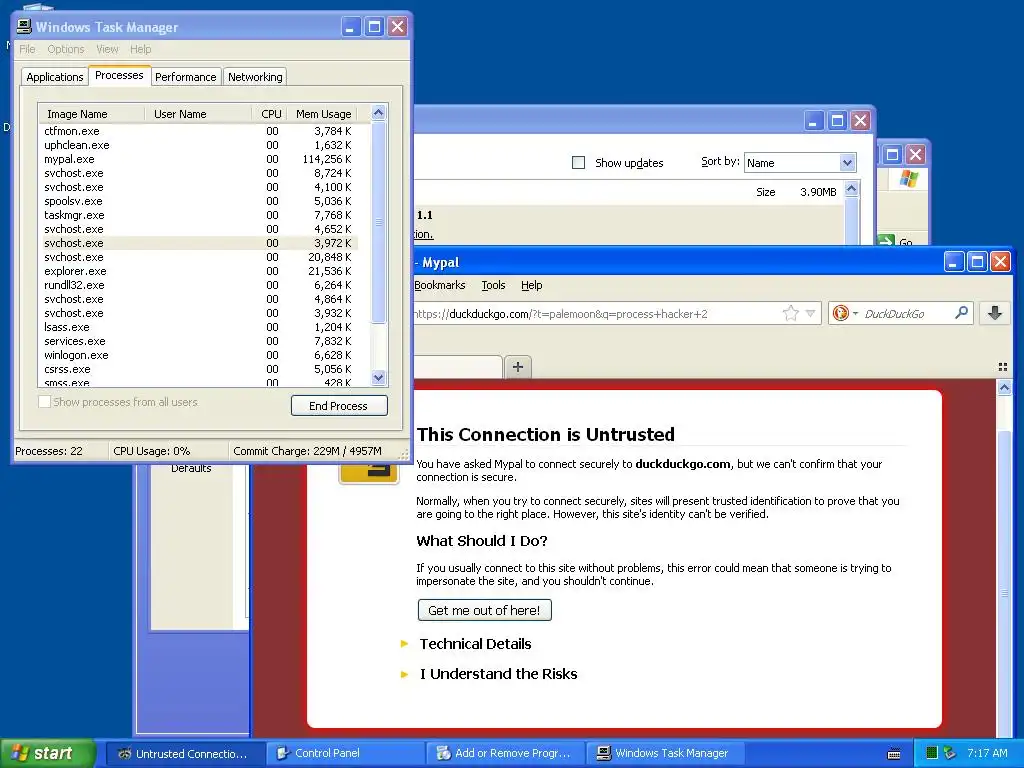This screenshot has width=1024, height=768.
Task: Switch to the Applications tab
Action: tap(55, 77)
